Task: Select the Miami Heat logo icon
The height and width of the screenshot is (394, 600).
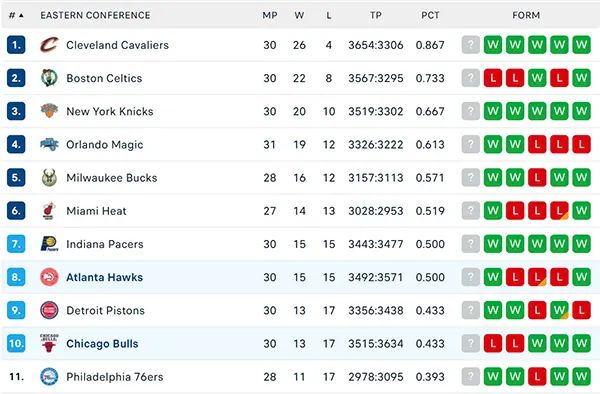Action: 49,211
